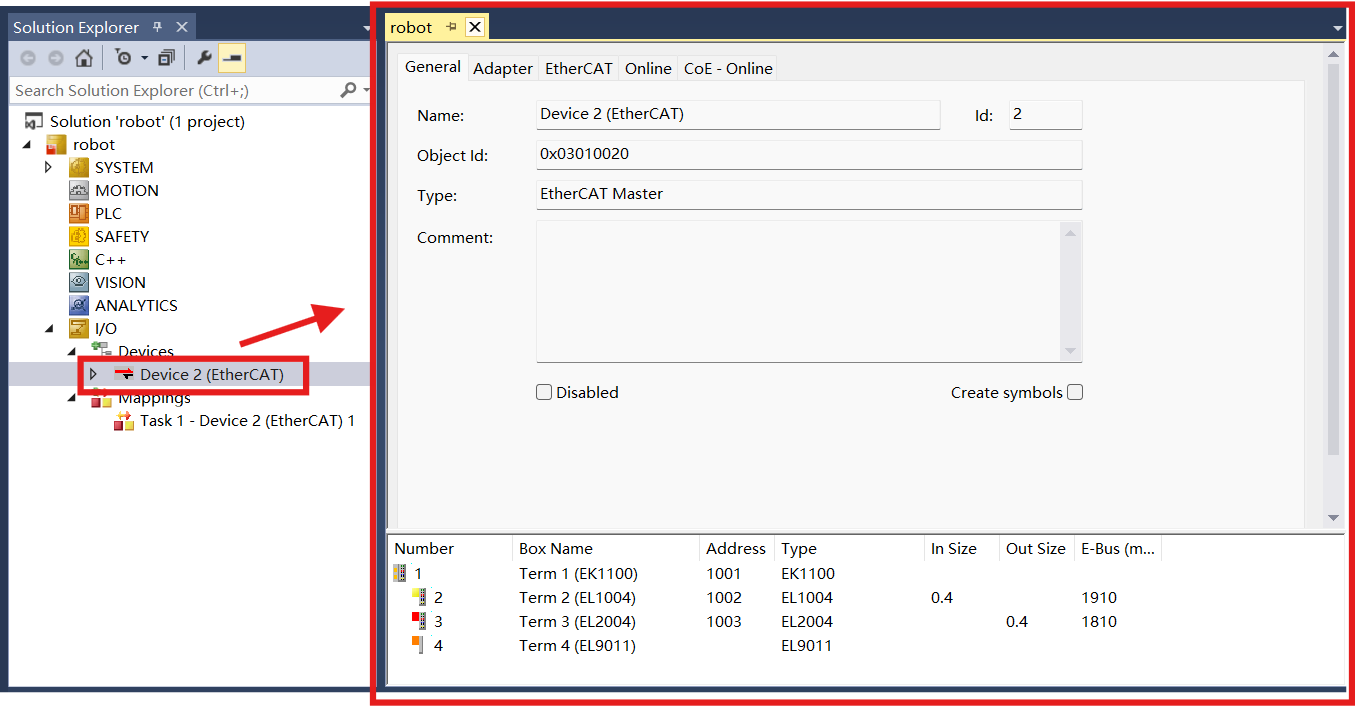Toggle the Preview Selected Items icon
This screenshot has width=1355, height=706.
(232, 58)
